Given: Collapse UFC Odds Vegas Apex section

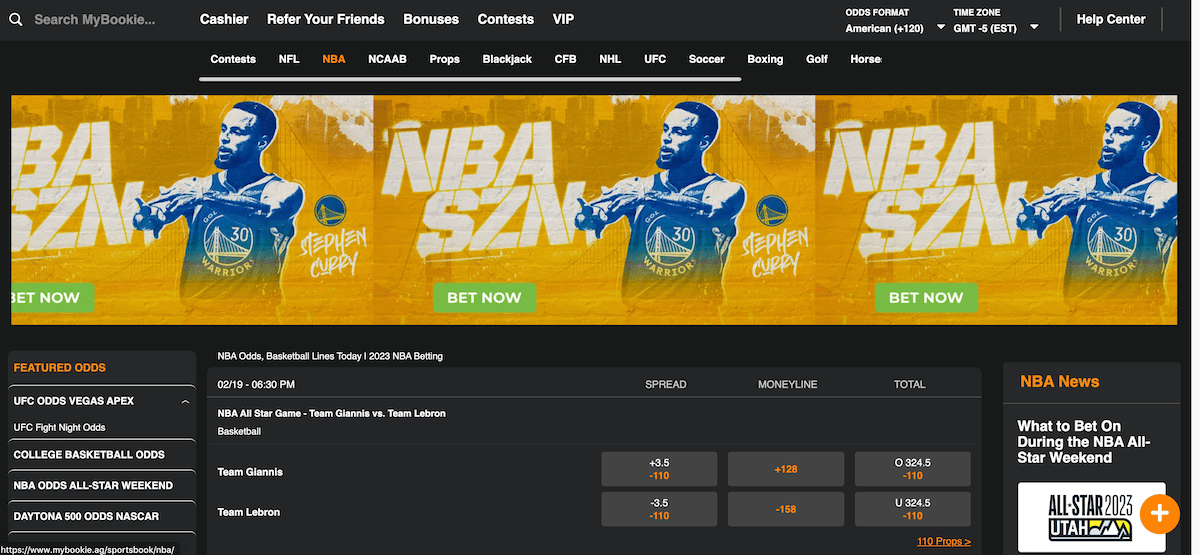Looking at the screenshot, I should pyautogui.click(x=185, y=402).
